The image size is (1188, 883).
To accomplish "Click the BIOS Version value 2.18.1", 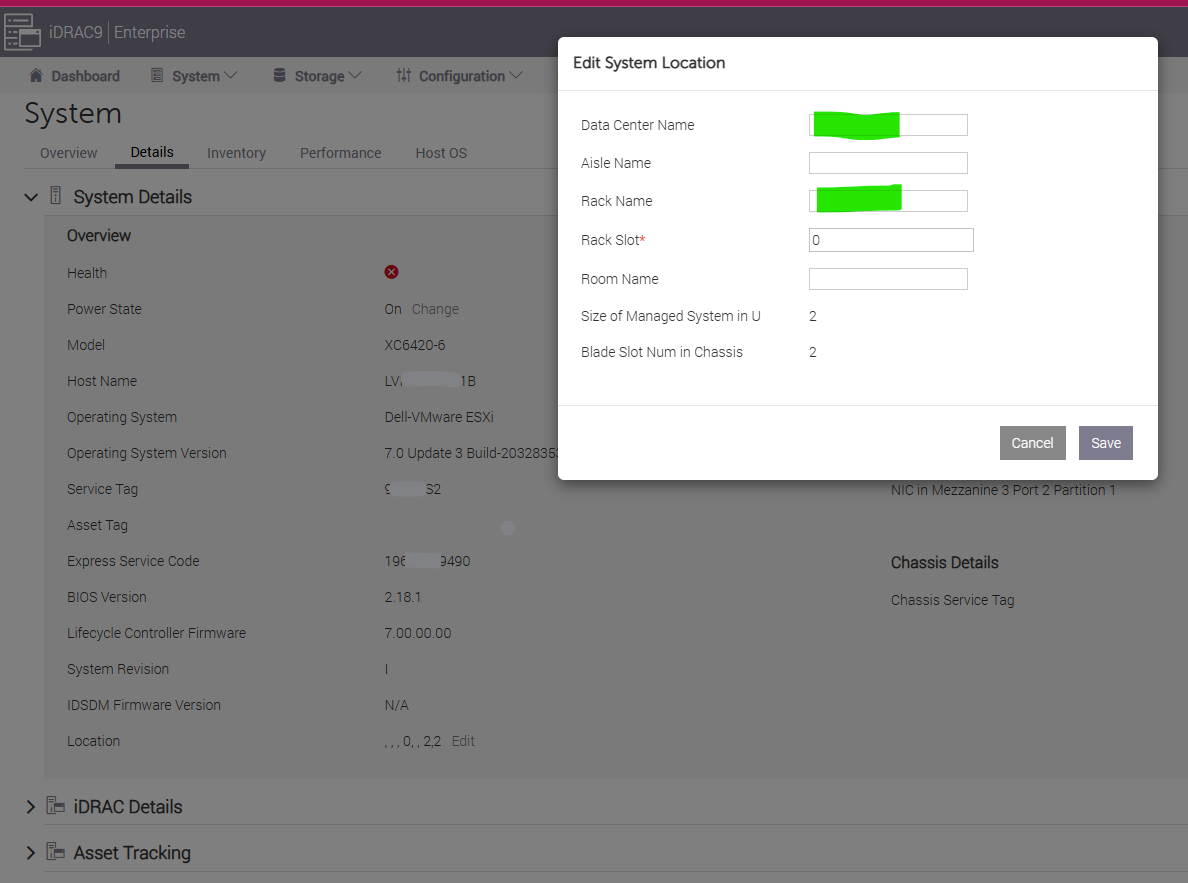I will click(x=402, y=597).
